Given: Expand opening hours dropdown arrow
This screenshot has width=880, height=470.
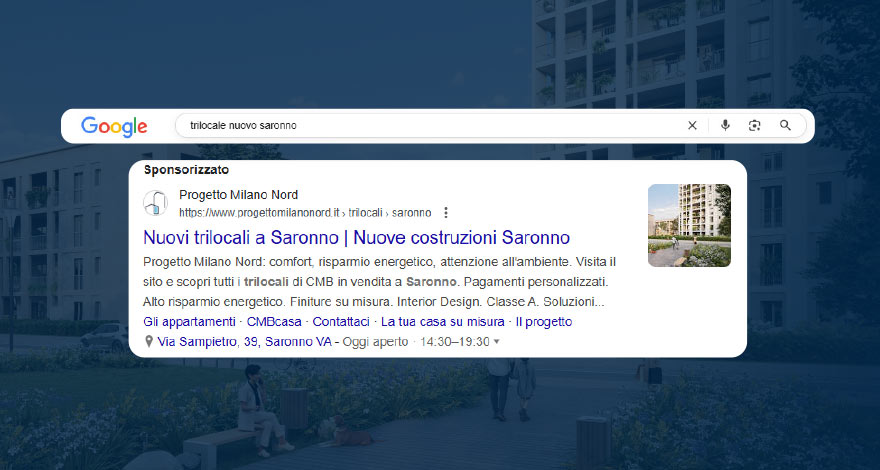Looking at the screenshot, I should (x=496, y=342).
